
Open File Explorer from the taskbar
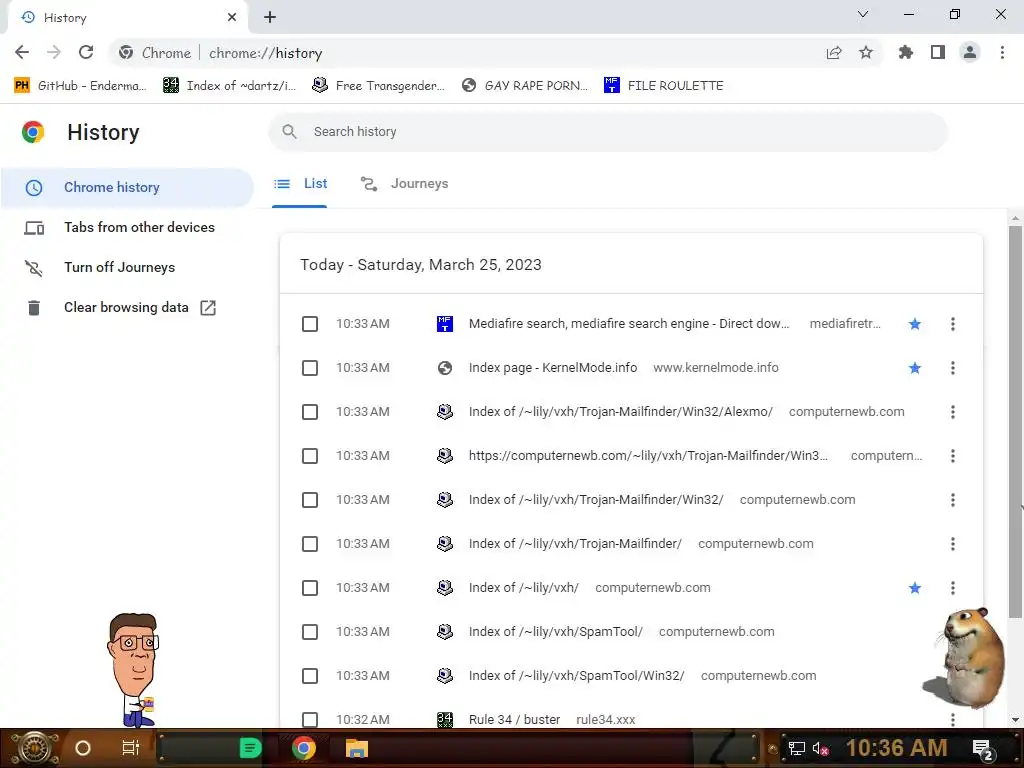357,748
